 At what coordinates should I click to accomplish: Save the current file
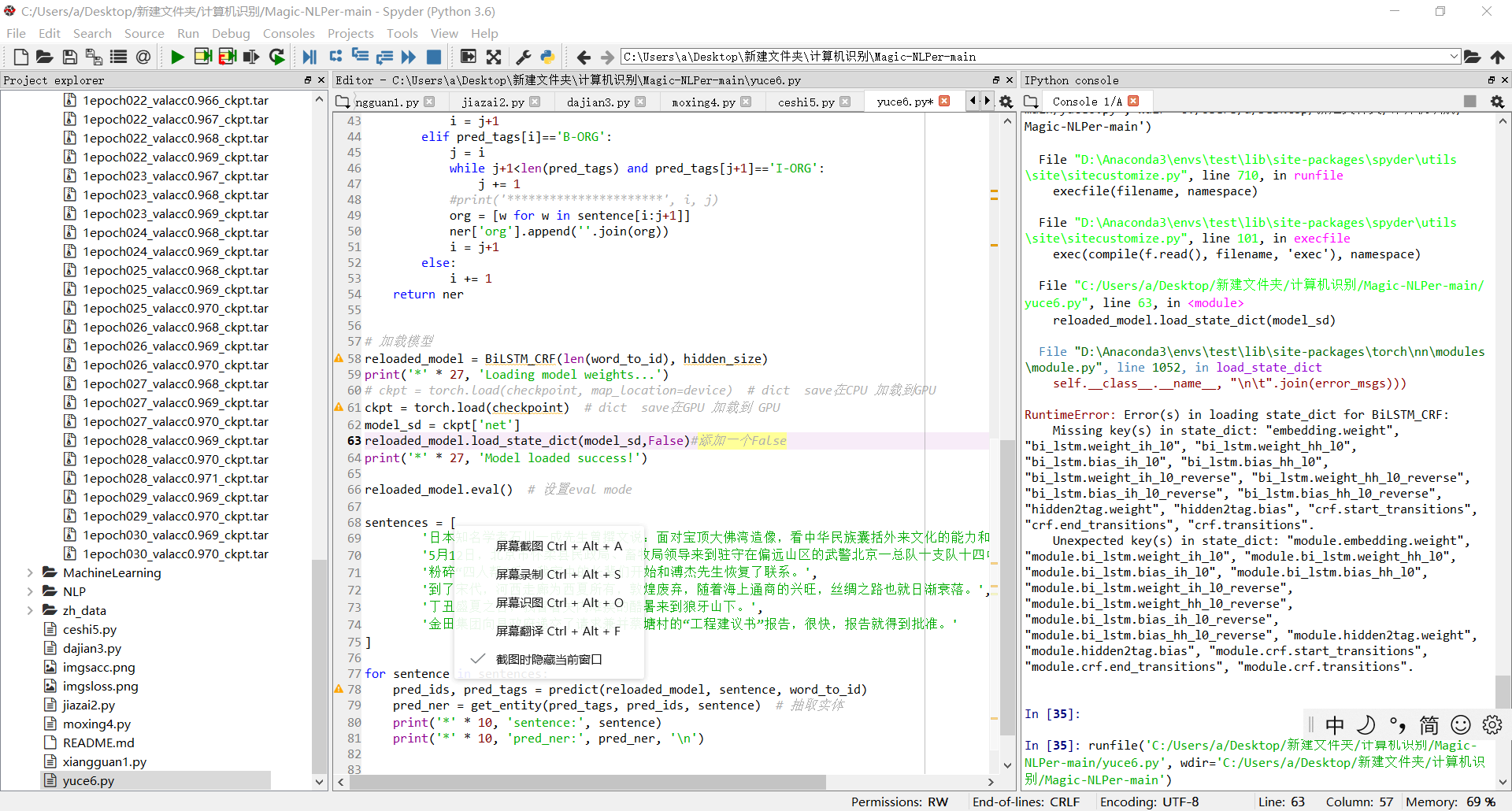click(69, 57)
